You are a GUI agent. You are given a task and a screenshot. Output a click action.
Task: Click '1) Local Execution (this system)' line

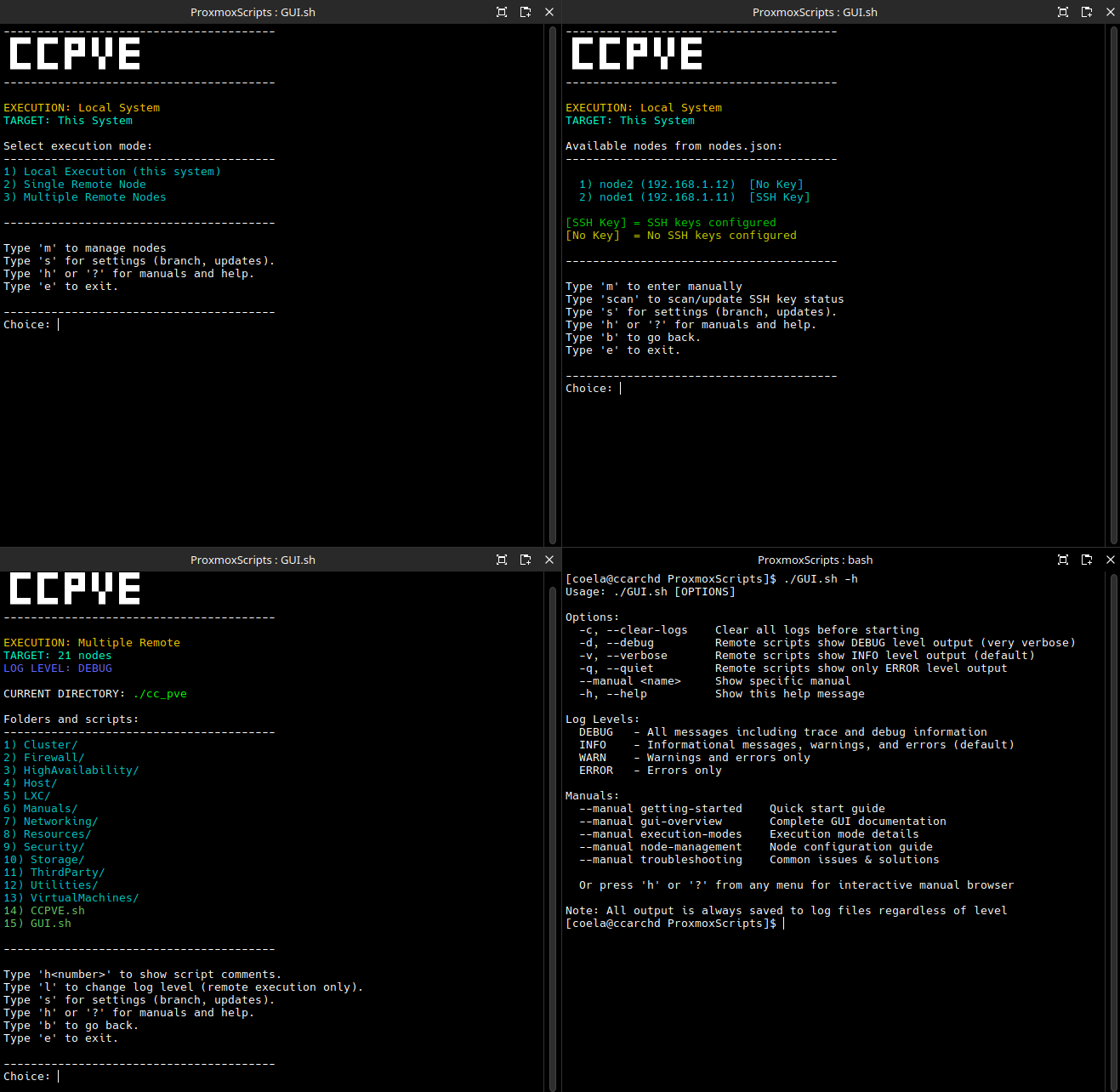[112, 172]
